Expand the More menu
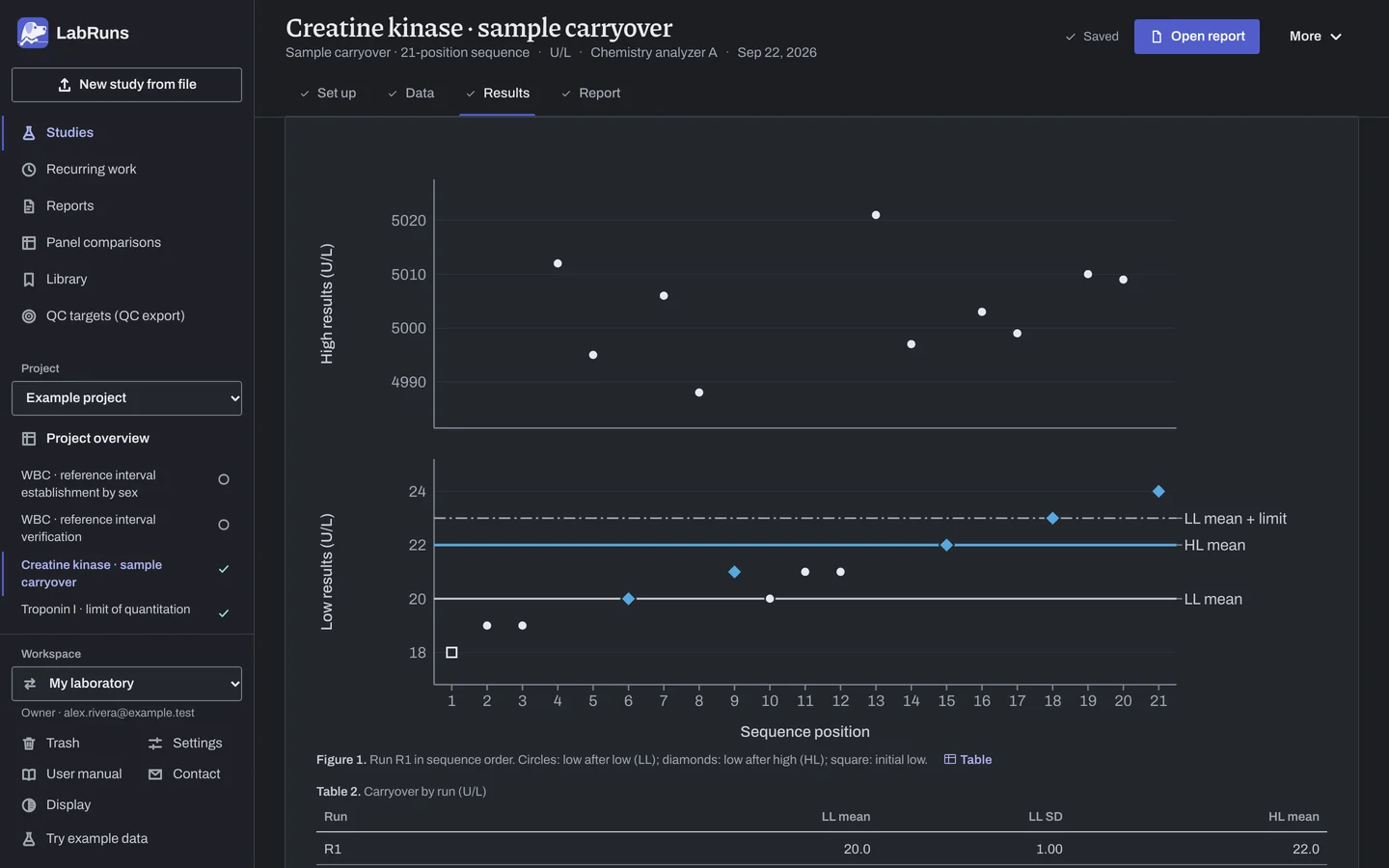 pyautogui.click(x=1315, y=37)
